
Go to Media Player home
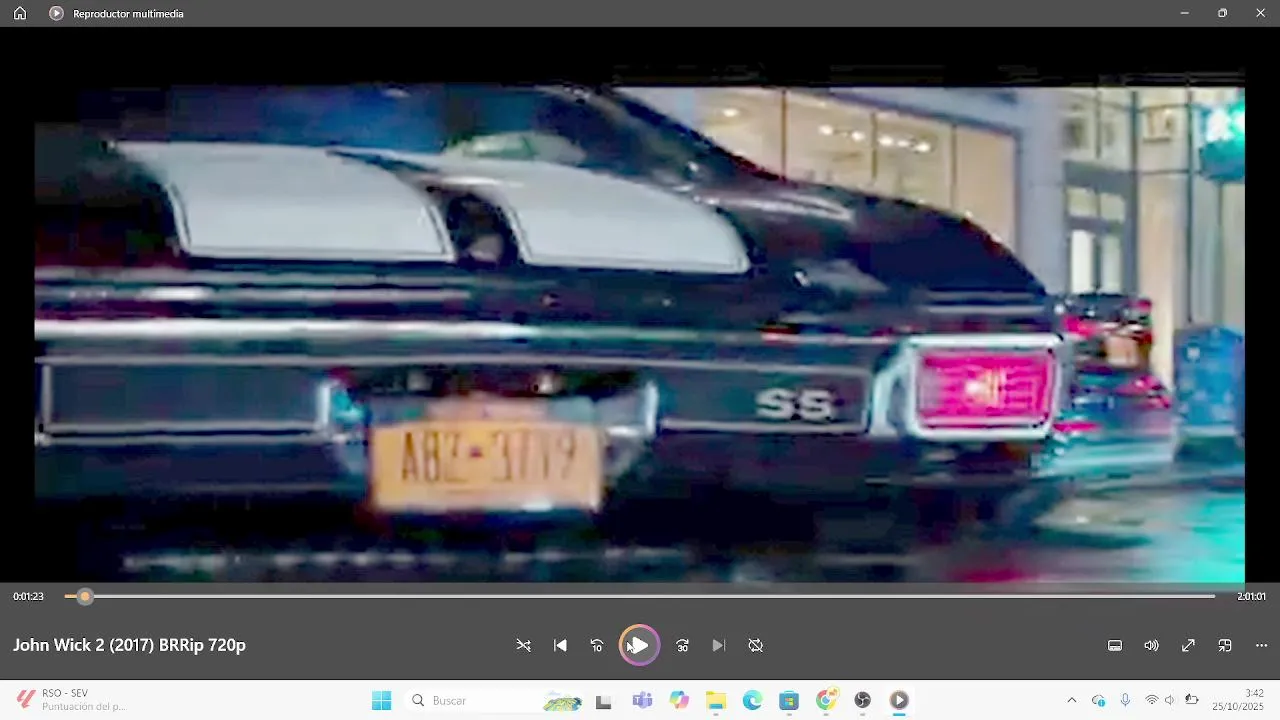[x=20, y=13]
